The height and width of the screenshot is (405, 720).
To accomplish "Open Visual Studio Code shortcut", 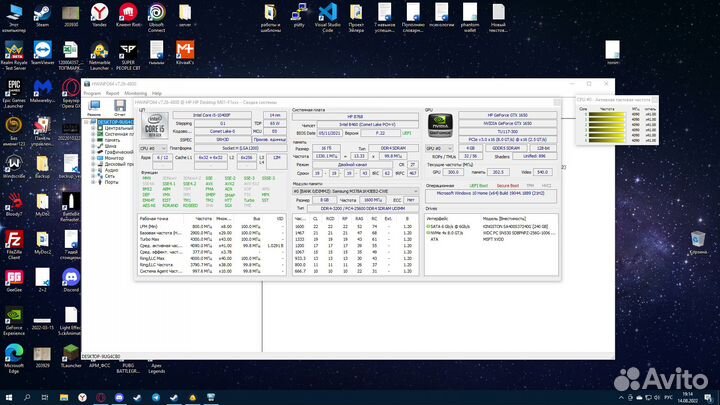I will (327, 17).
